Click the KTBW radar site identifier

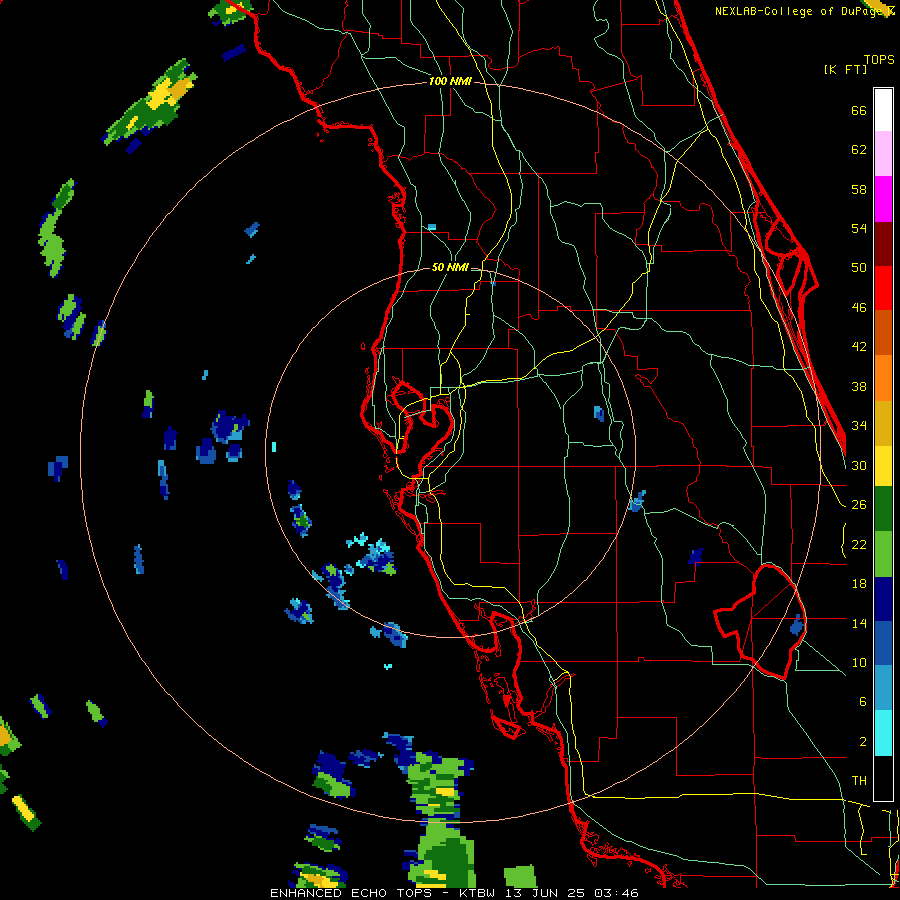477,893
